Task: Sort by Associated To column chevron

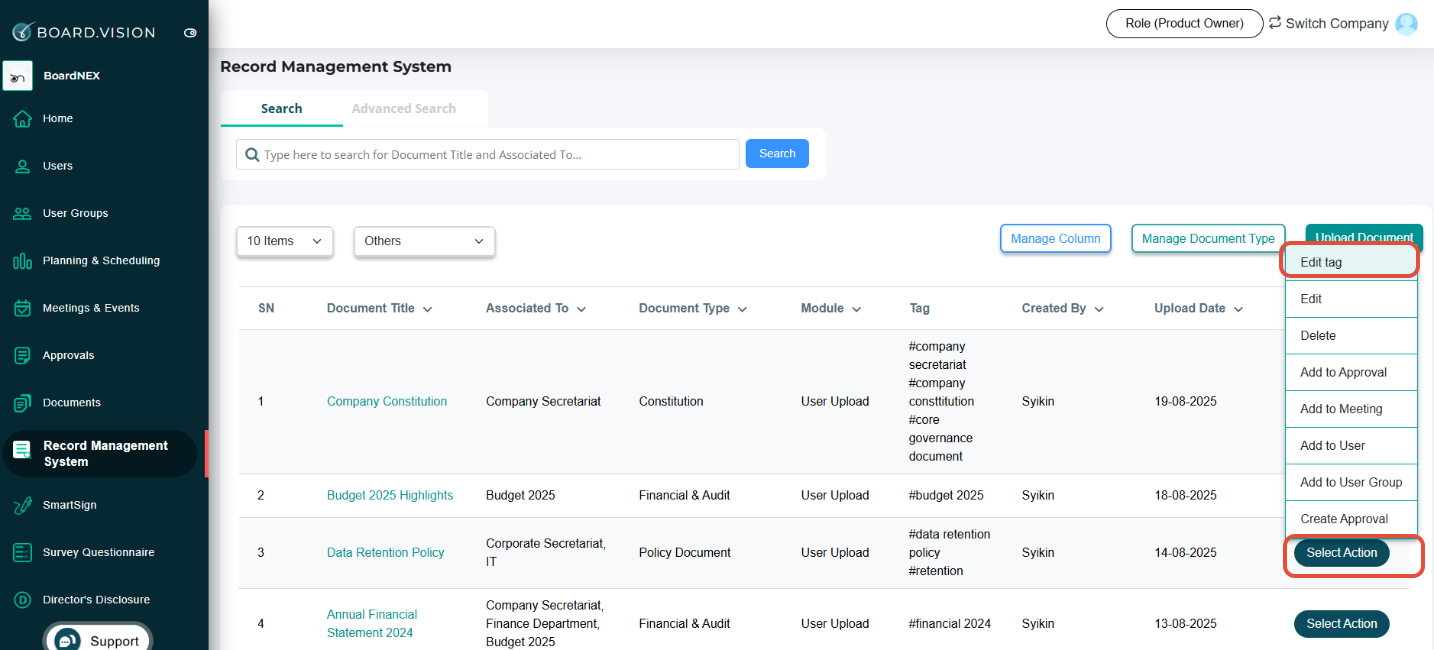Action: coord(581,310)
